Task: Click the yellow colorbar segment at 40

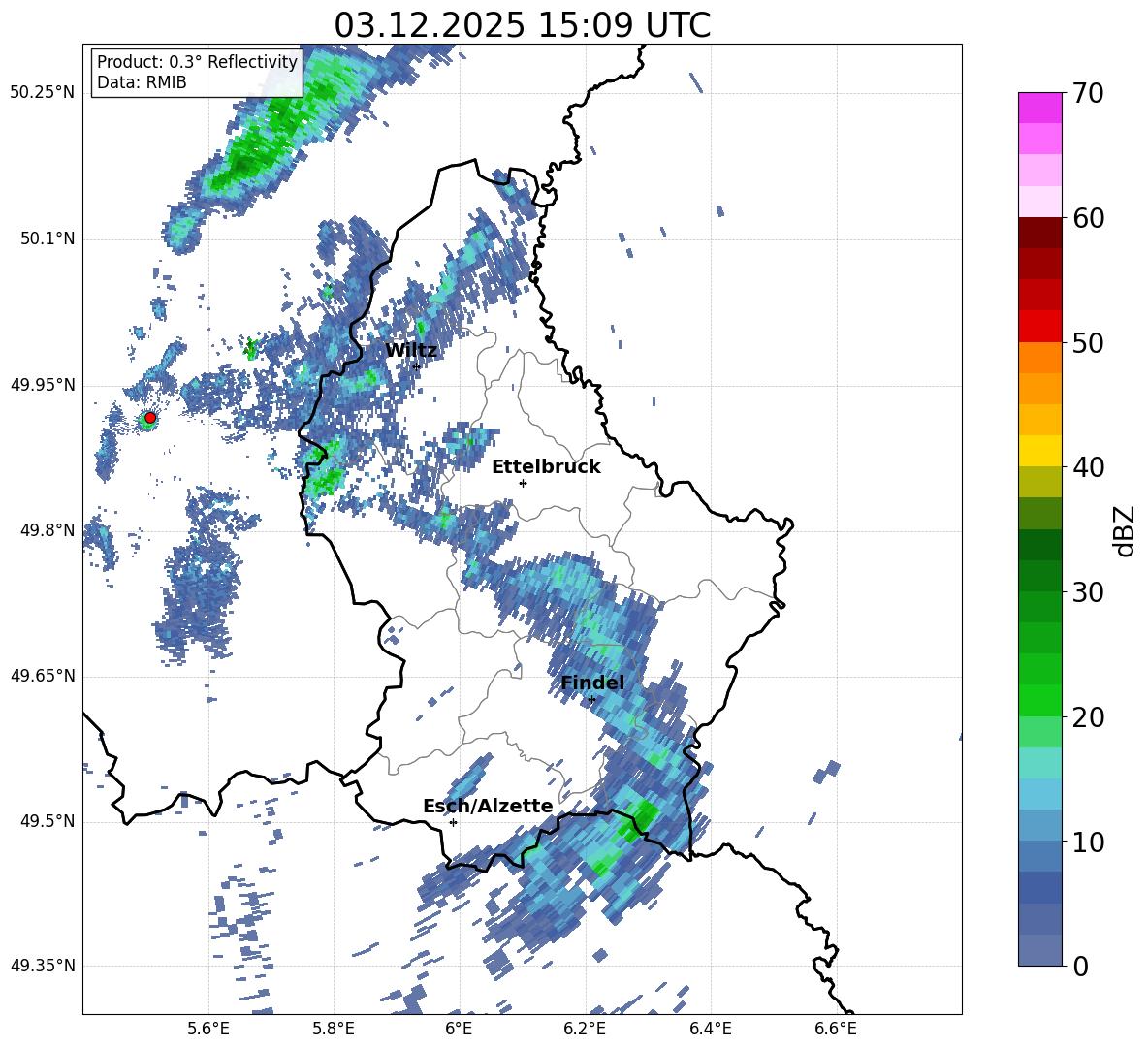Action: [1039, 451]
